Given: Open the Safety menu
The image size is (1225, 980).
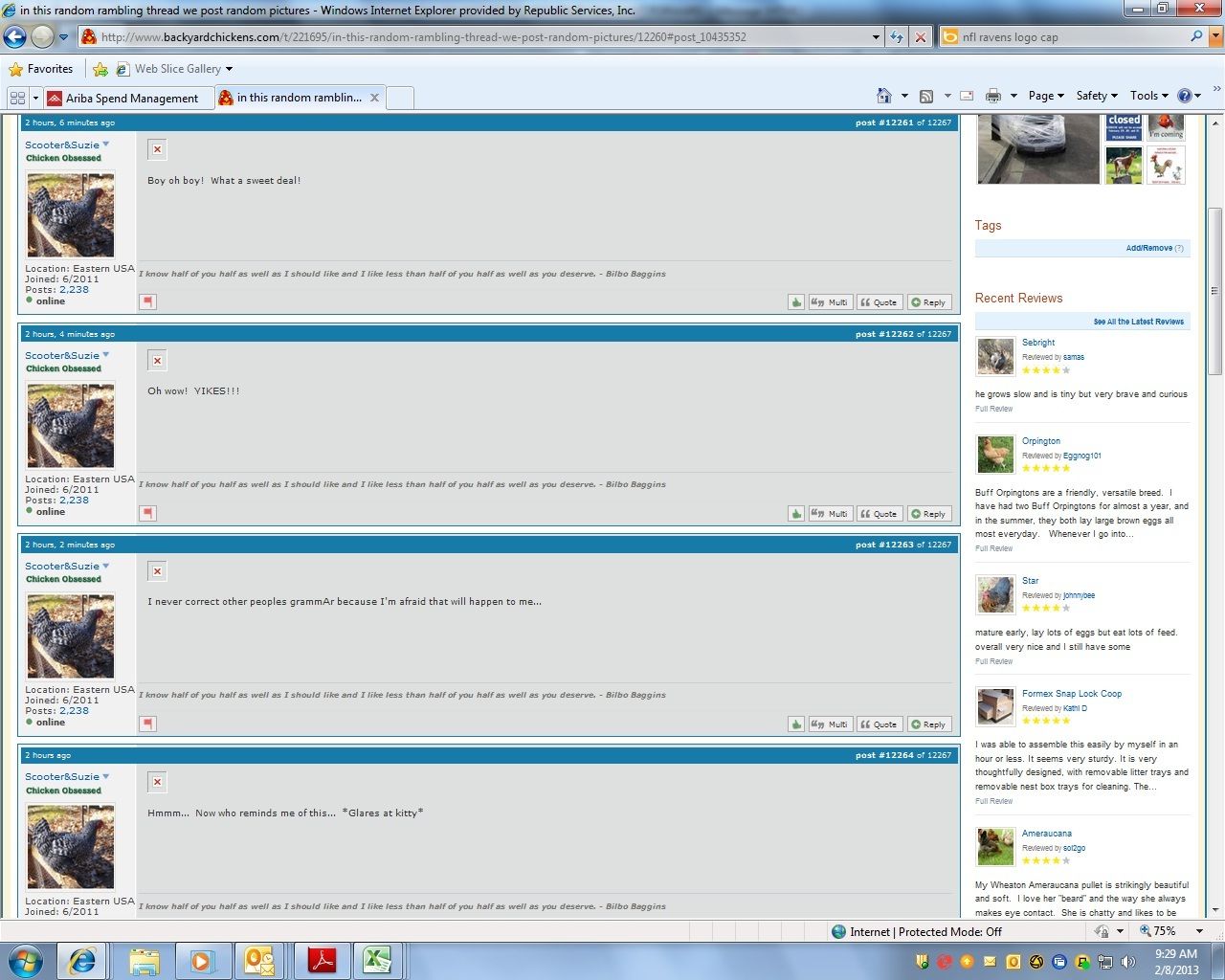Looking at the screenshot, I should point(1096,96).
